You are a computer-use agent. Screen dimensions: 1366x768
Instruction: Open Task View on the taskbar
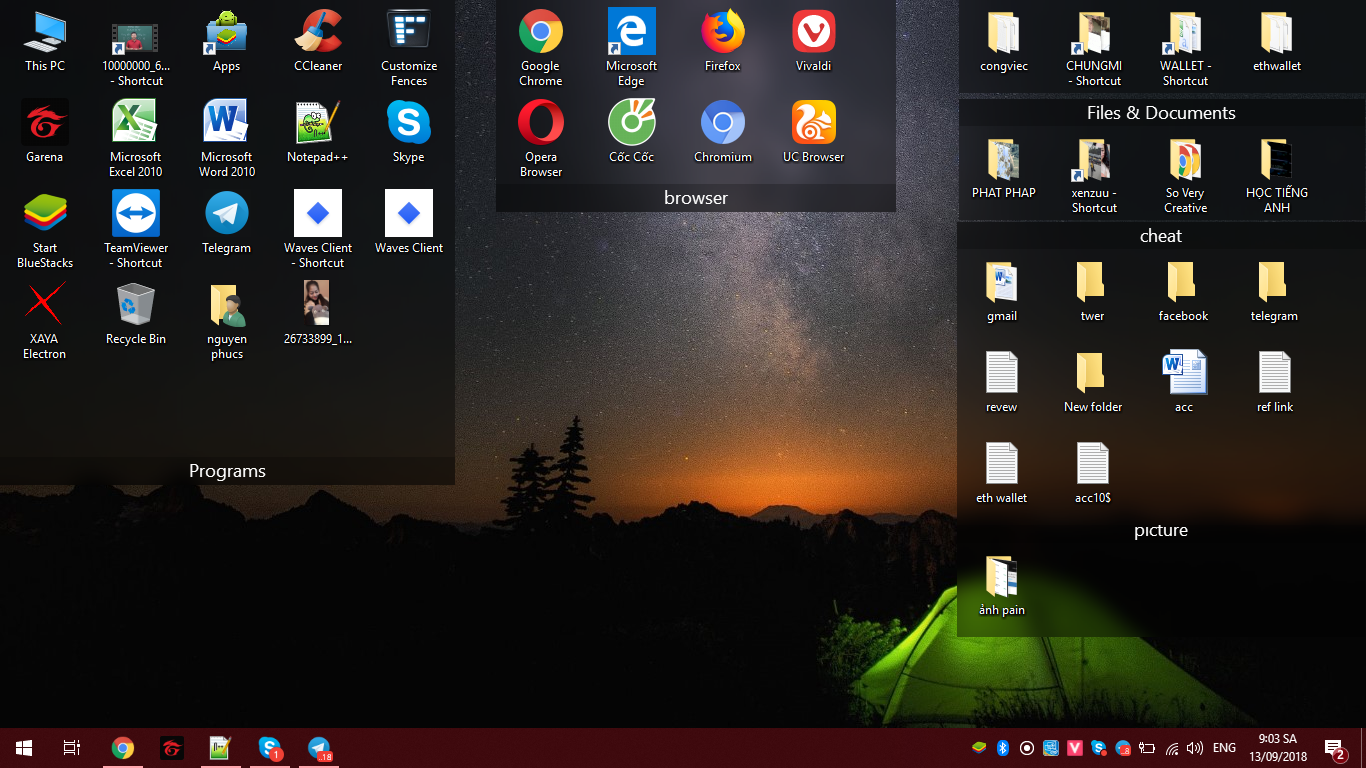point(72,748)
